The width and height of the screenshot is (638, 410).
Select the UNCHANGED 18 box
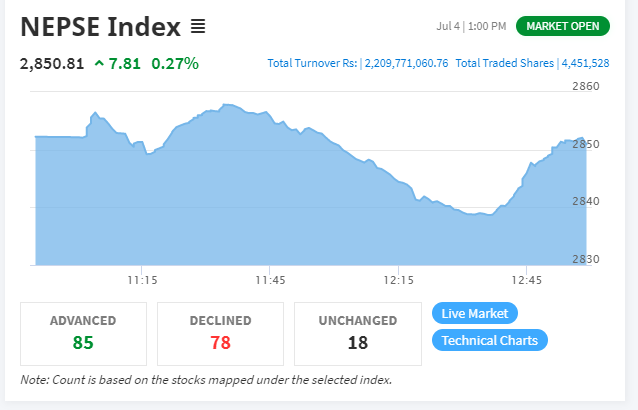[x=358, y=334]
